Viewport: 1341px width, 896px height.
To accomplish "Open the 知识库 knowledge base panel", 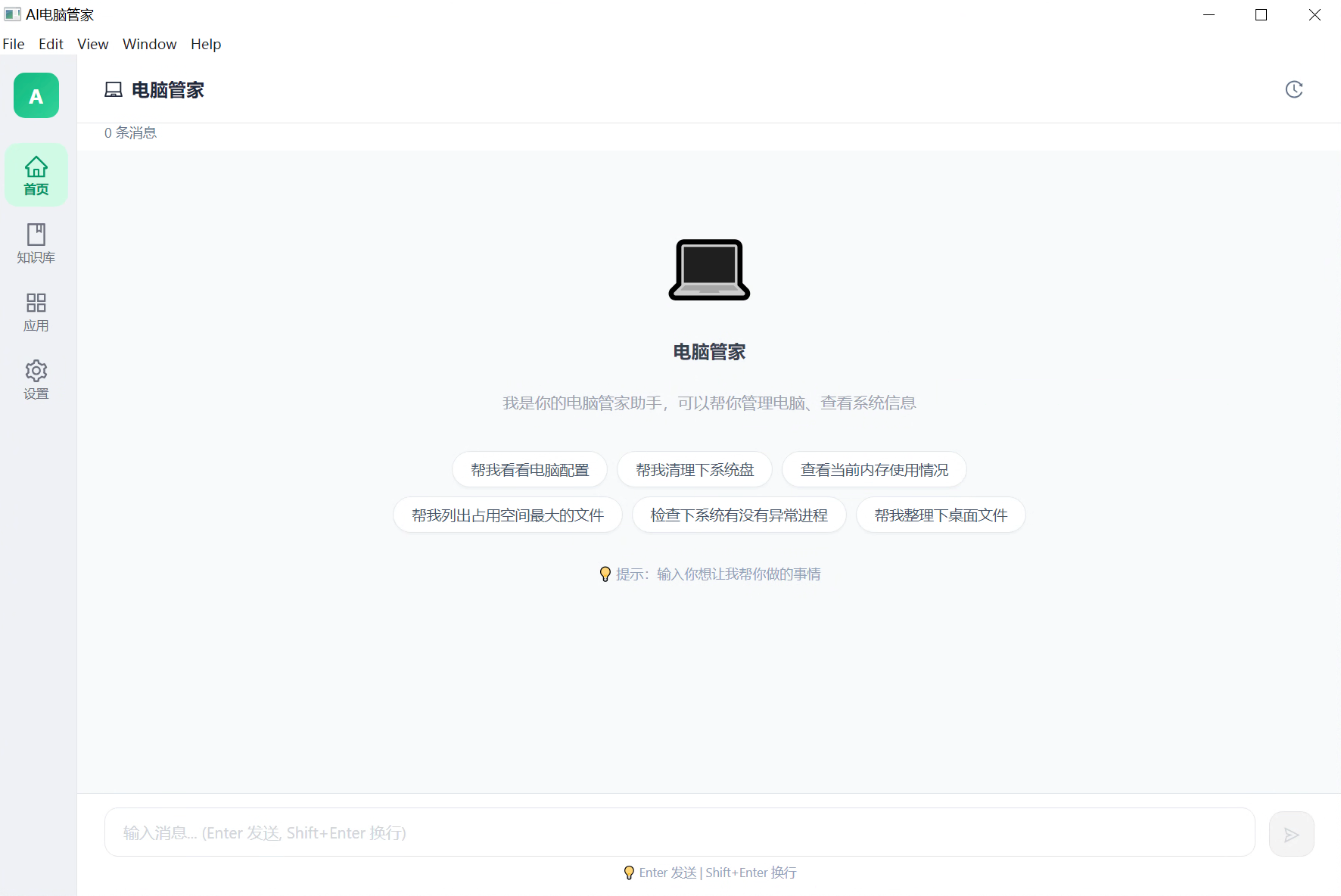I will click(x=36, y=243).
